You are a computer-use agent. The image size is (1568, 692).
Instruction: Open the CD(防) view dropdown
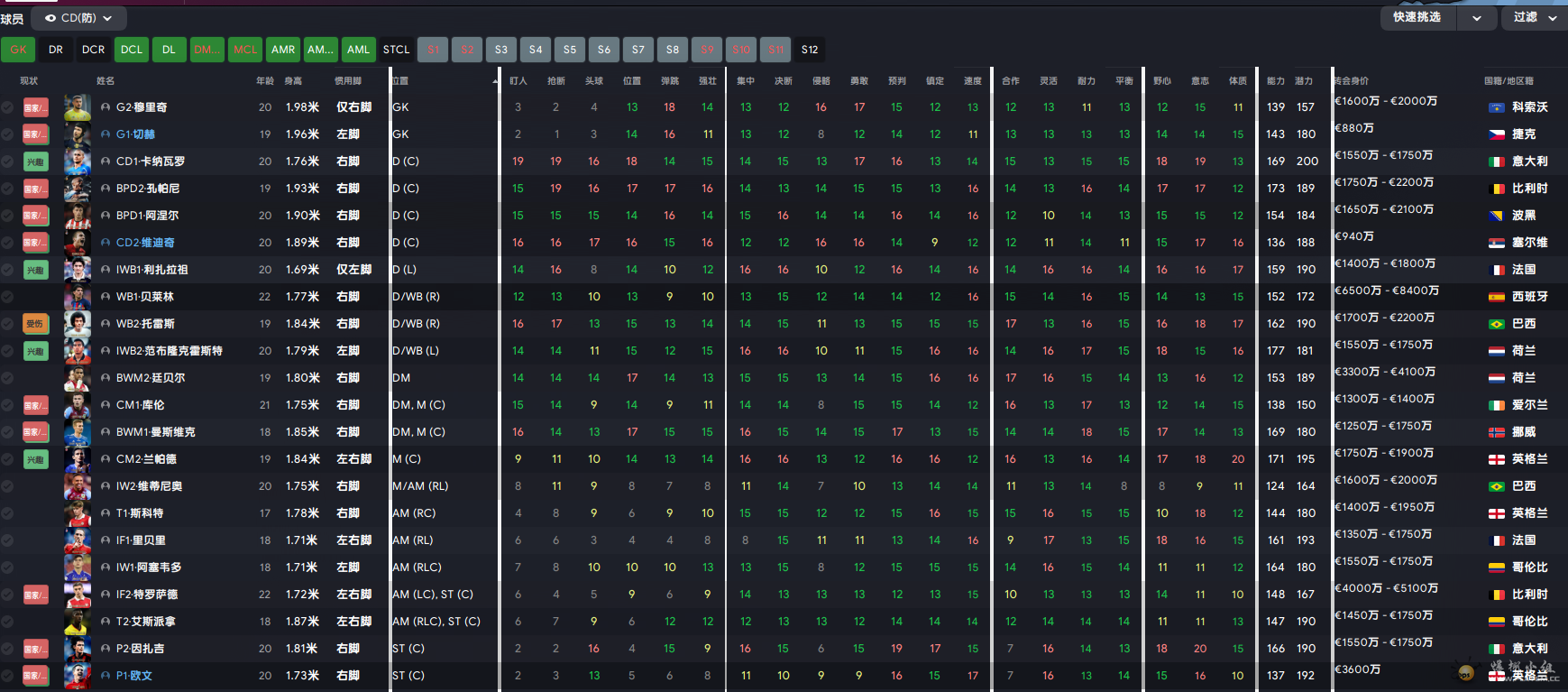pos(78,18)
